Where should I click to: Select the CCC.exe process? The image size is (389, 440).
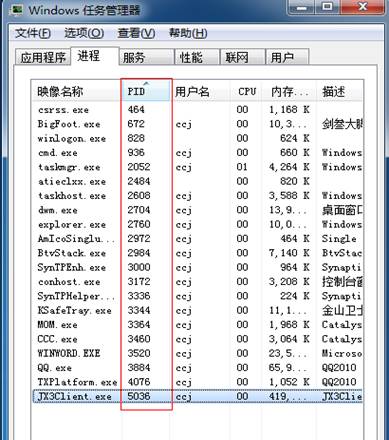pyautogui.click(x=197, y=339)
